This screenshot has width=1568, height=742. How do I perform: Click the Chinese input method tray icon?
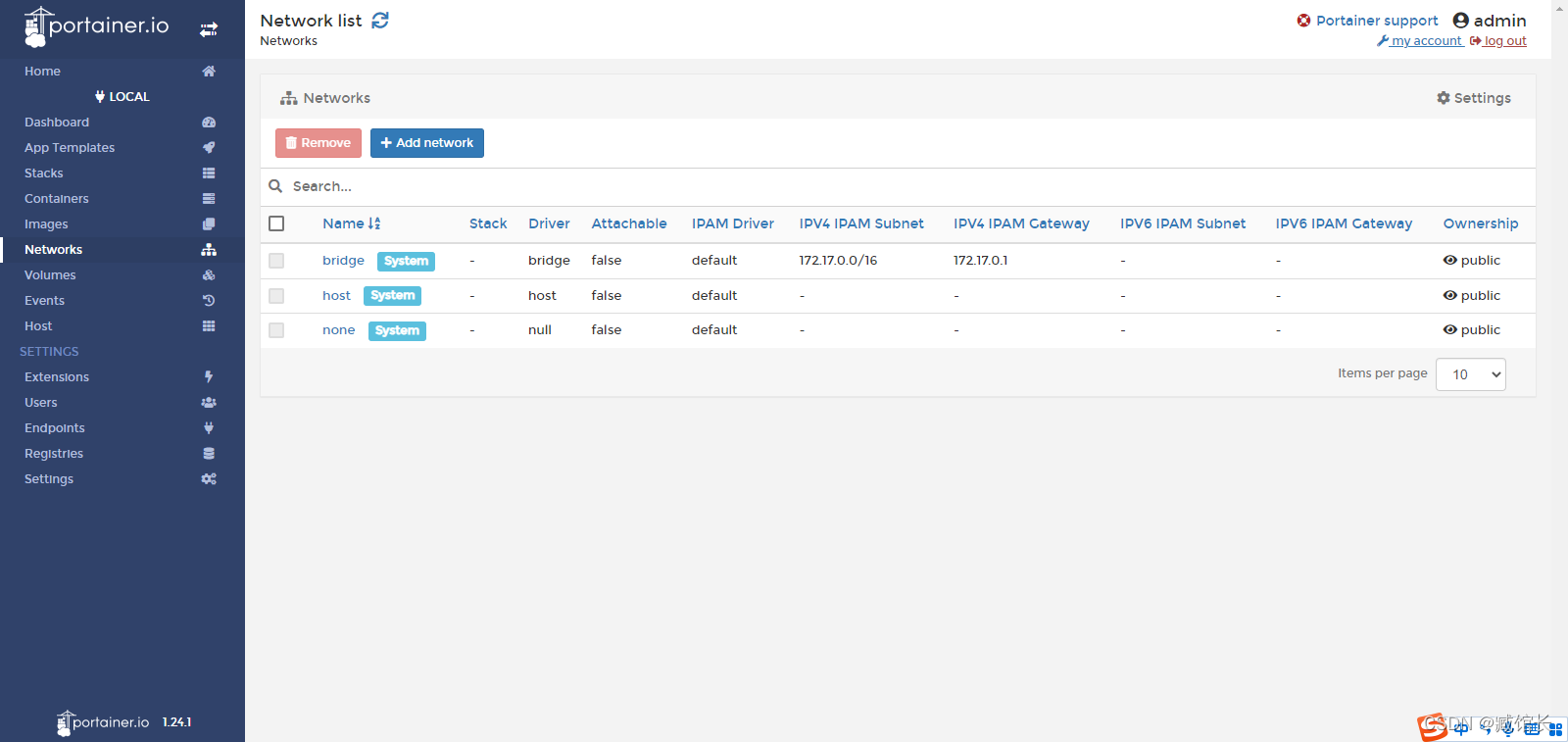pyautogui.click(x=1461, y=728)
